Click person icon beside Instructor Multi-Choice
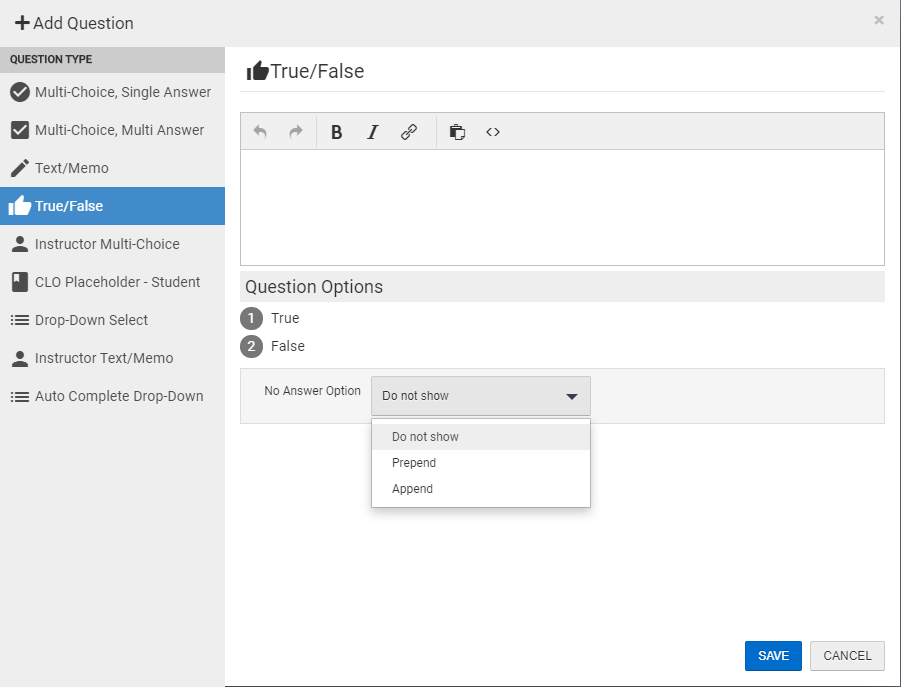The width and height of the screenshot is (901, 687). (x=20, y=244)
